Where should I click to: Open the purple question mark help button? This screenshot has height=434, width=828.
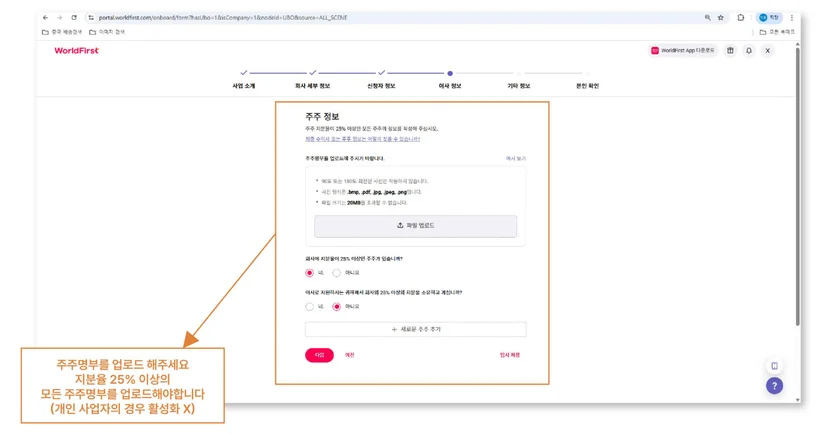[775, 386]
